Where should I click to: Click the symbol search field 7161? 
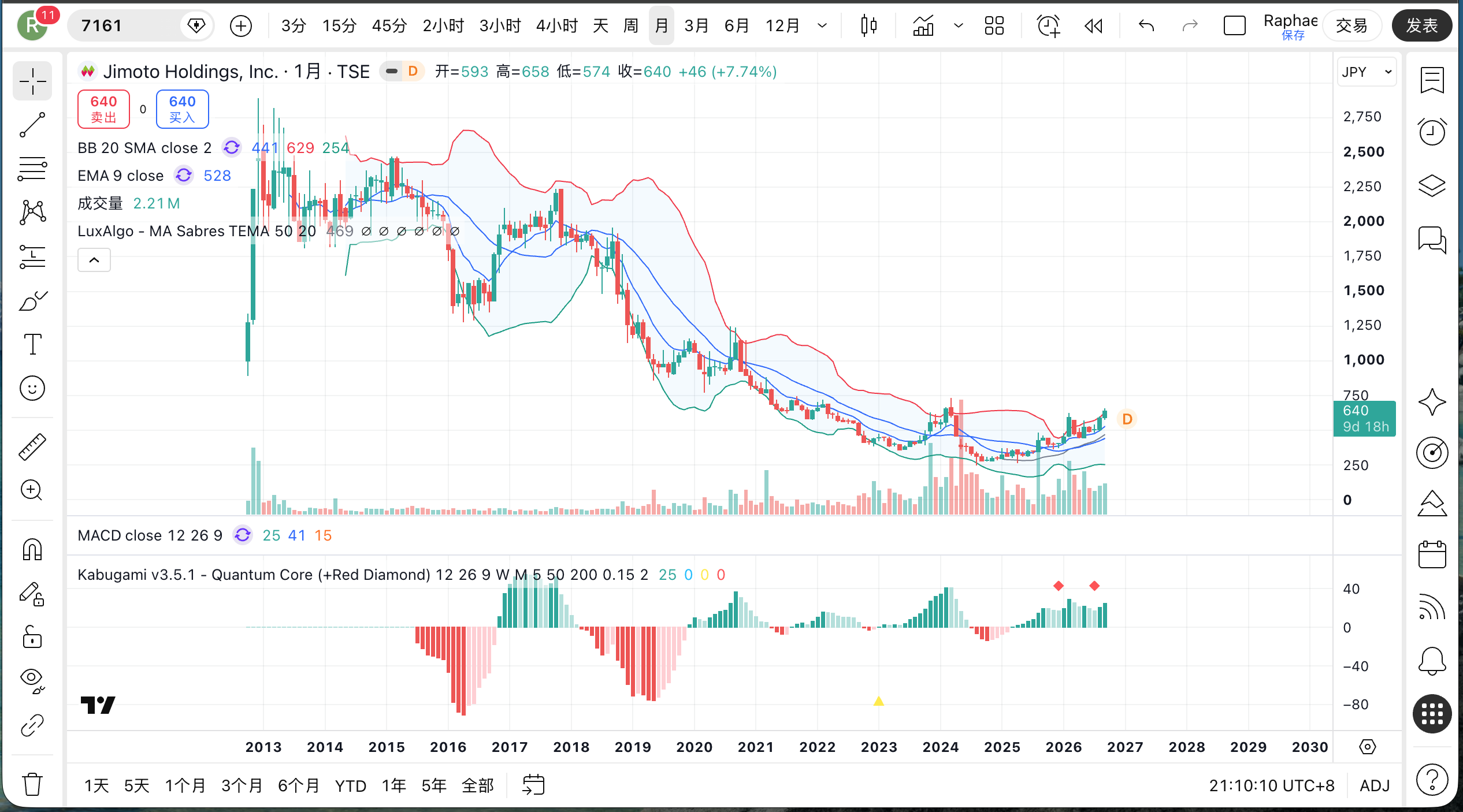(x=124, y=26)
